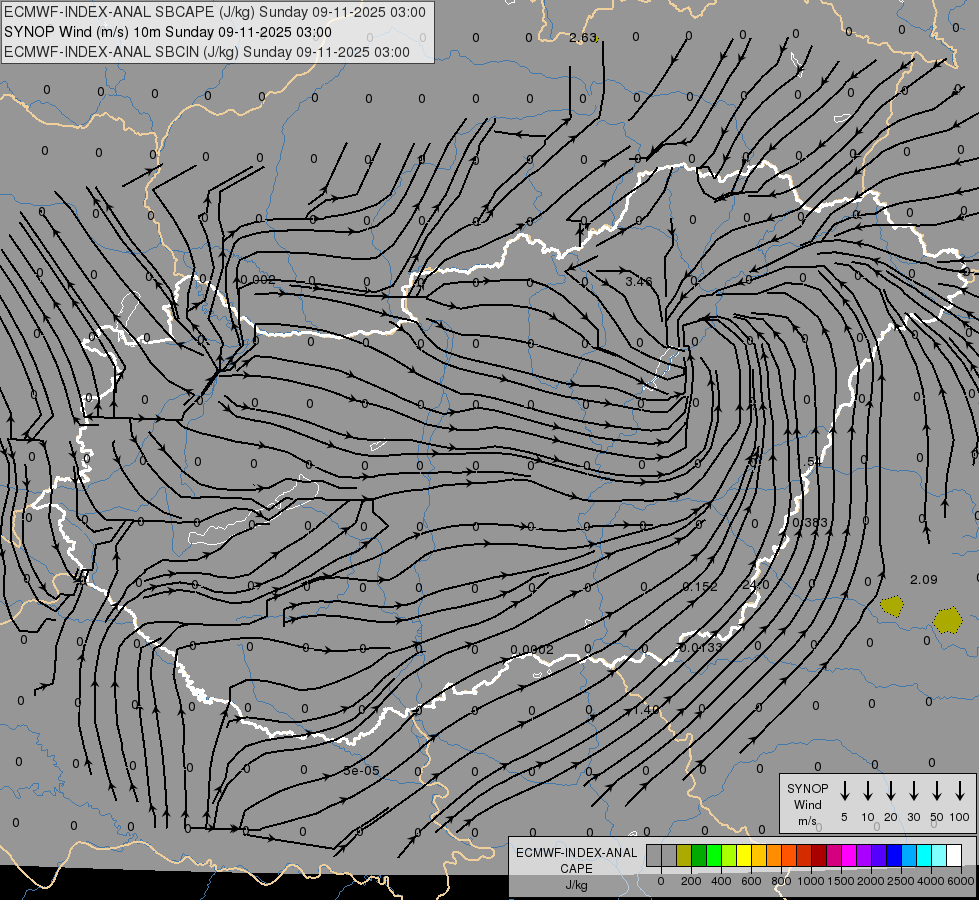Click the 1000 tick label on CAPE scale
Image resolution: width=979 pixels, height=900 pixels.
click(x=810, y=881)
